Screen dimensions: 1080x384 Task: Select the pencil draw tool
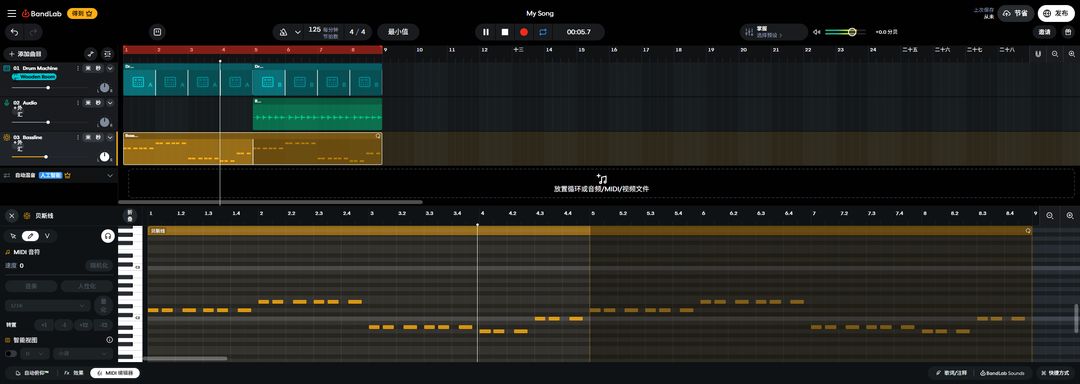[31, 236]
